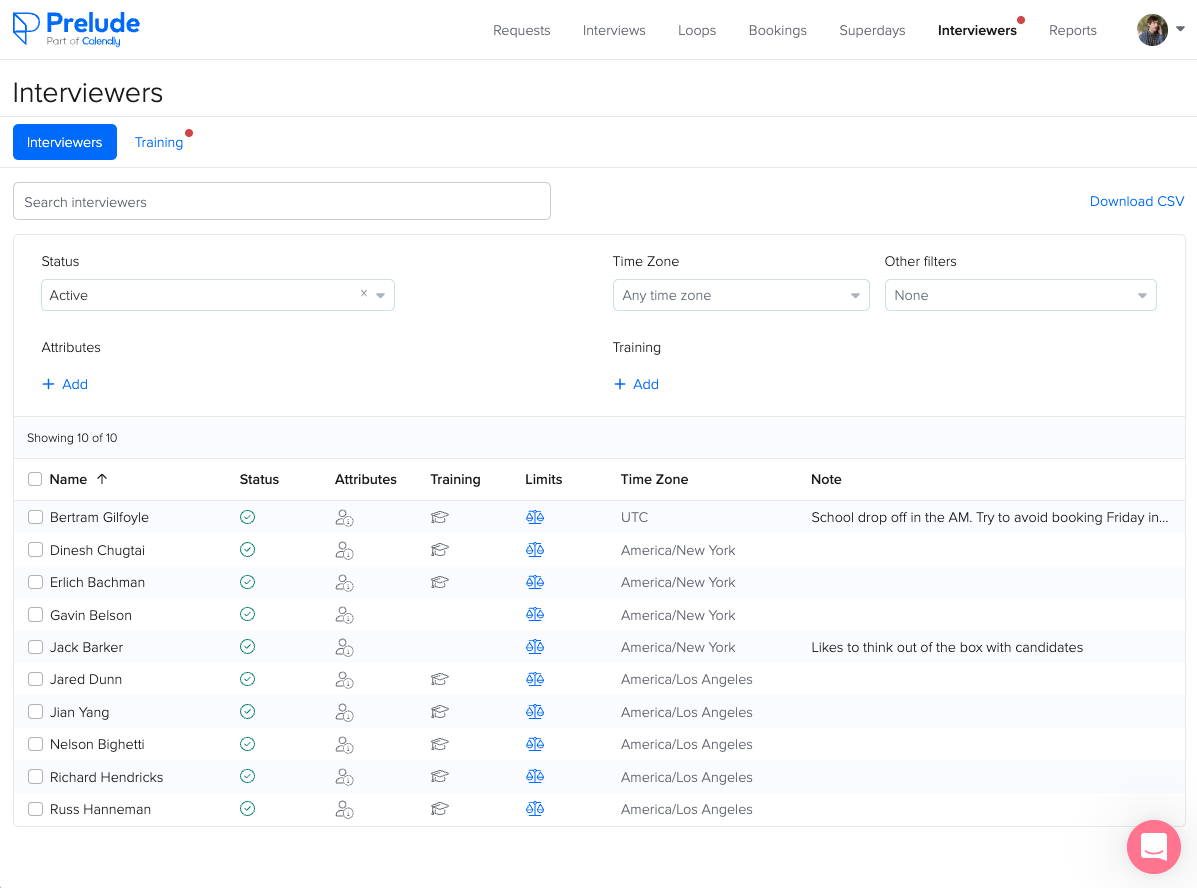The image size is (1197, 888).
Task: Click Richard Hendricks' training cap icon
Action: point(439,777)
